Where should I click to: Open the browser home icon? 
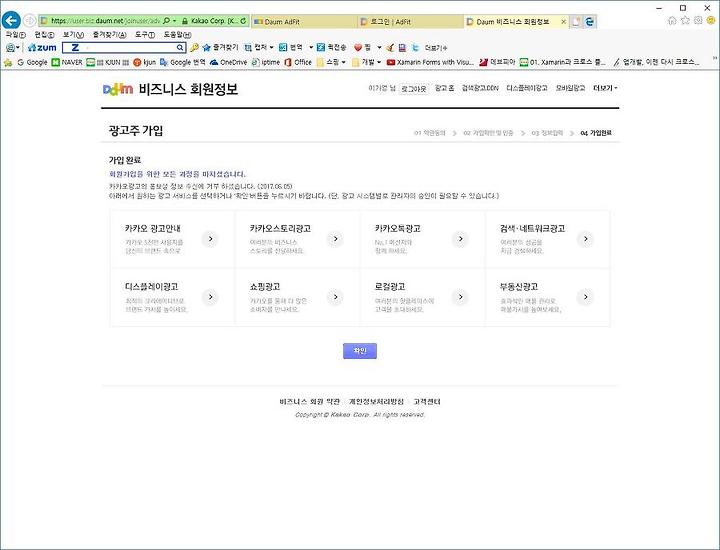coord(672,21)
